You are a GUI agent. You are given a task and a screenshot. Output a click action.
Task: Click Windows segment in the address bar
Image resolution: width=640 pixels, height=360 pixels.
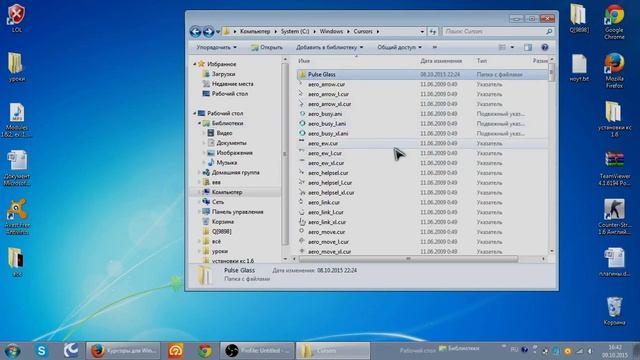331,31
